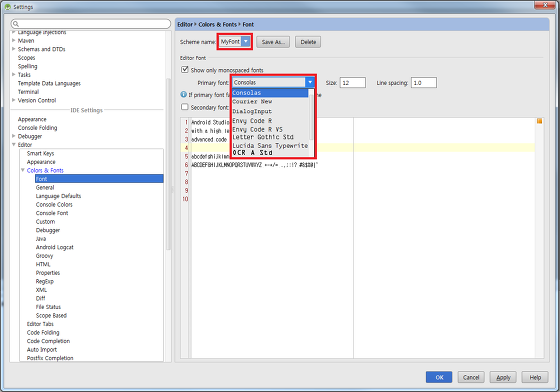
Task: Open Template Data Languages settings
Action: pyautogui.click(x=49, y=83)
